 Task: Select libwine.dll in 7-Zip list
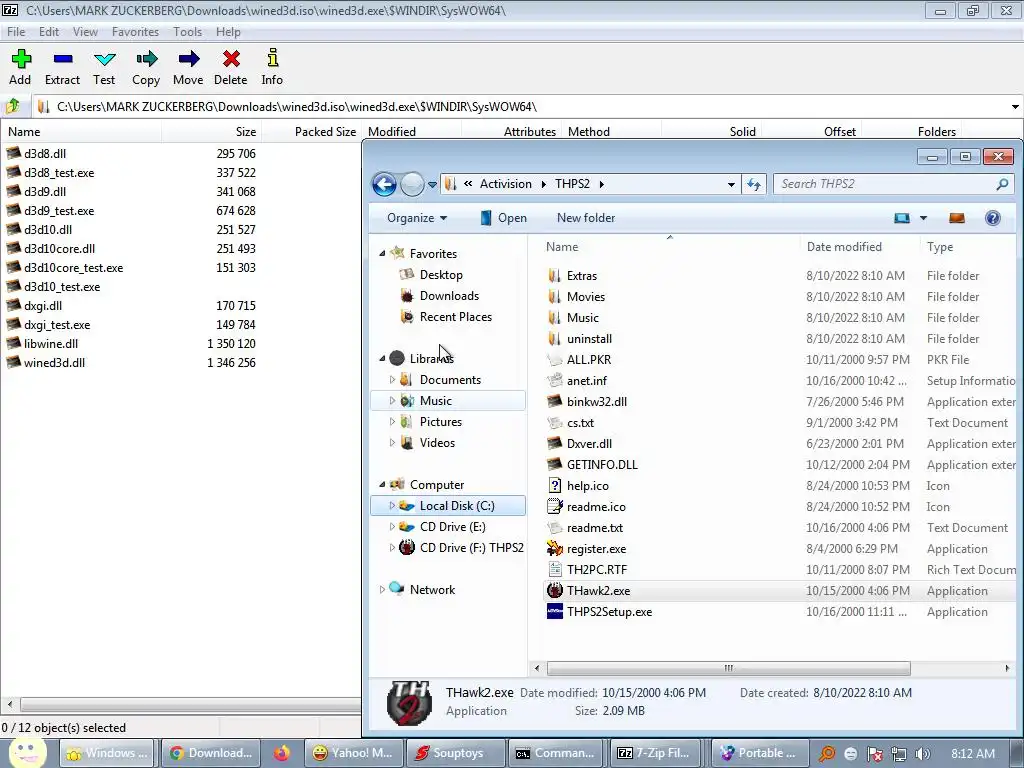51,344
